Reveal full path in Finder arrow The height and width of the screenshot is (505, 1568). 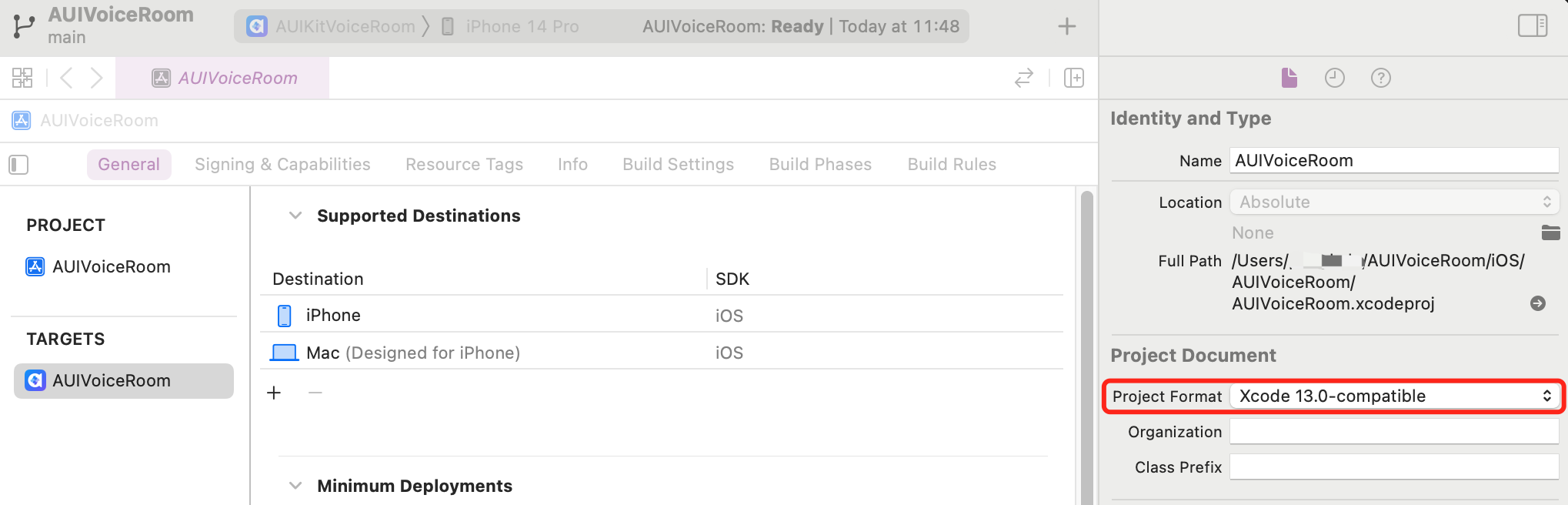[x=1538, y=303]
